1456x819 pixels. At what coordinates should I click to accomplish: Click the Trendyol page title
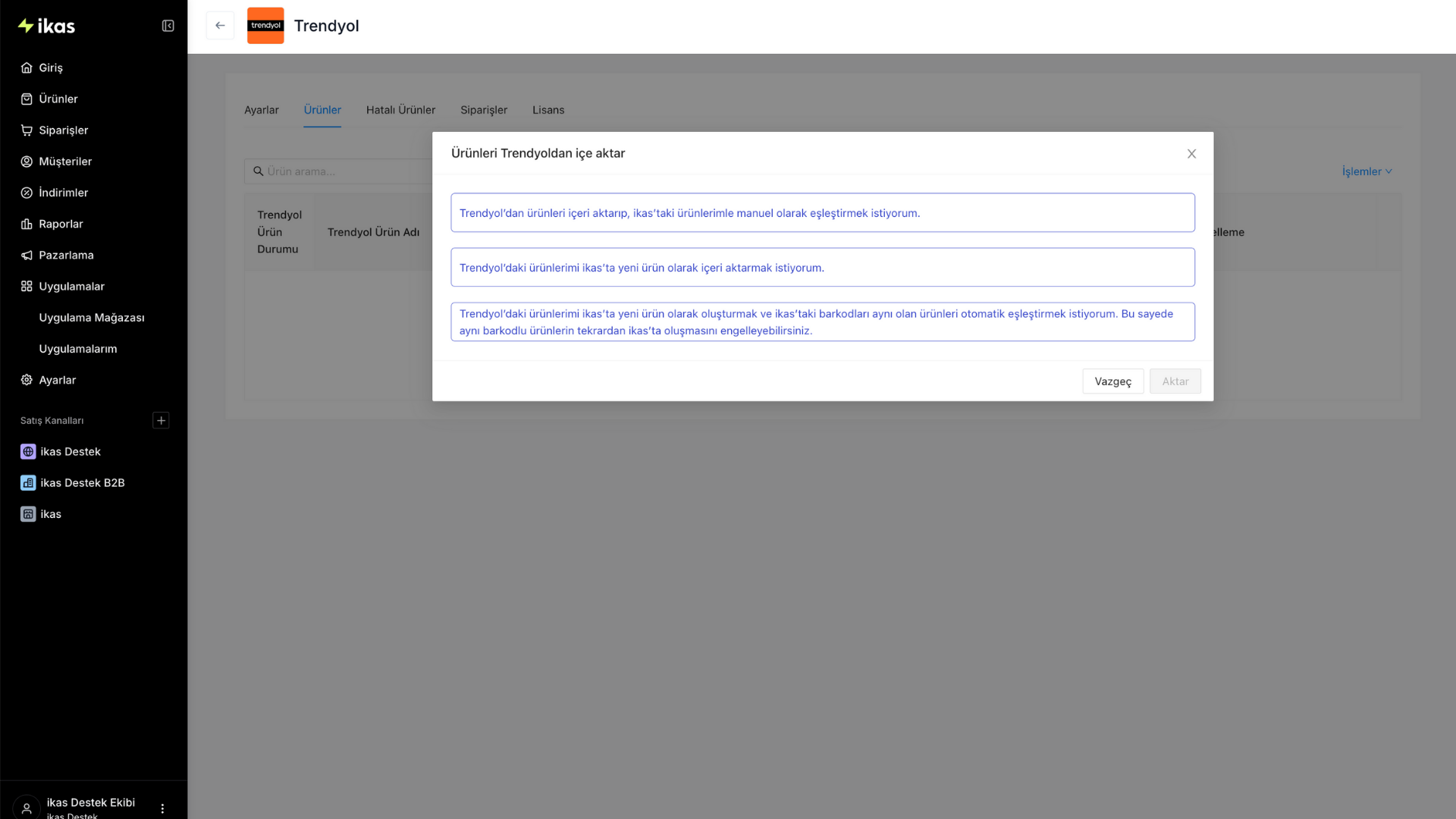(326, 26)
